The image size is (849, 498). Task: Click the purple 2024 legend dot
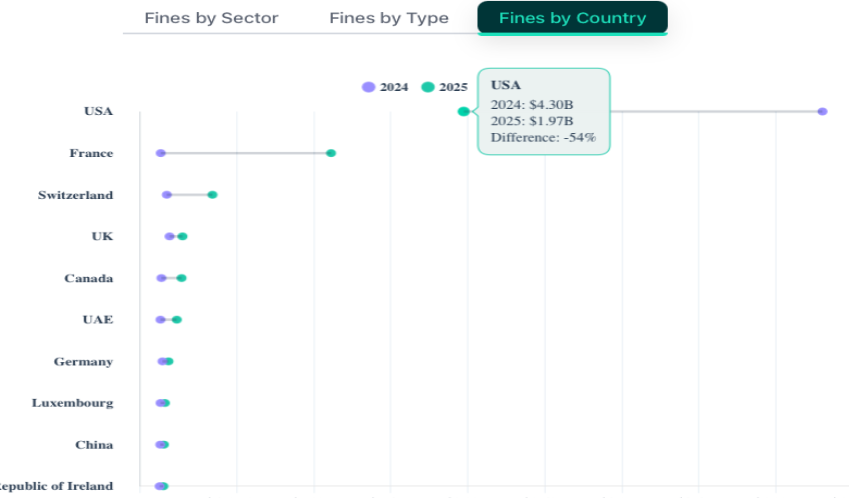pos(369,87)
